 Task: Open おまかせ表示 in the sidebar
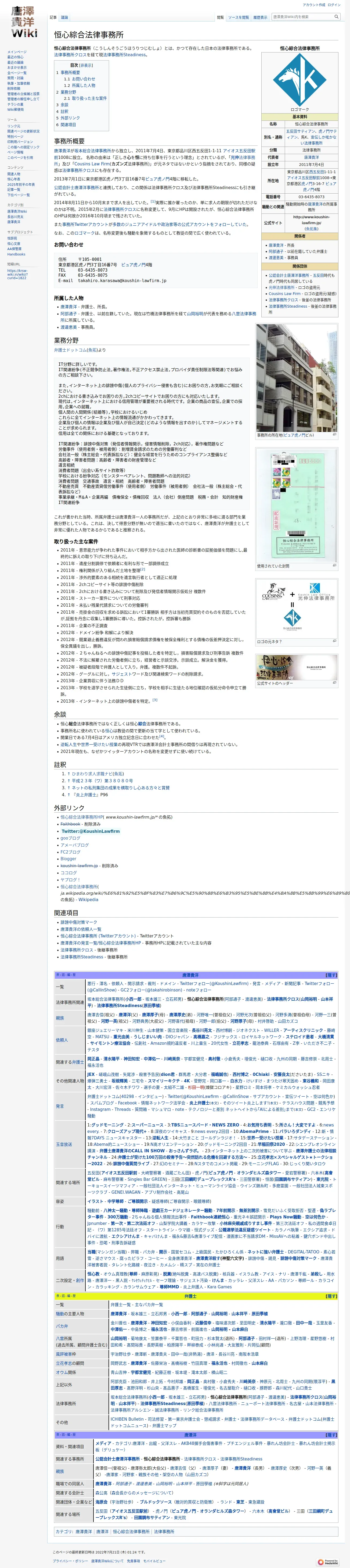click(17, 67)
